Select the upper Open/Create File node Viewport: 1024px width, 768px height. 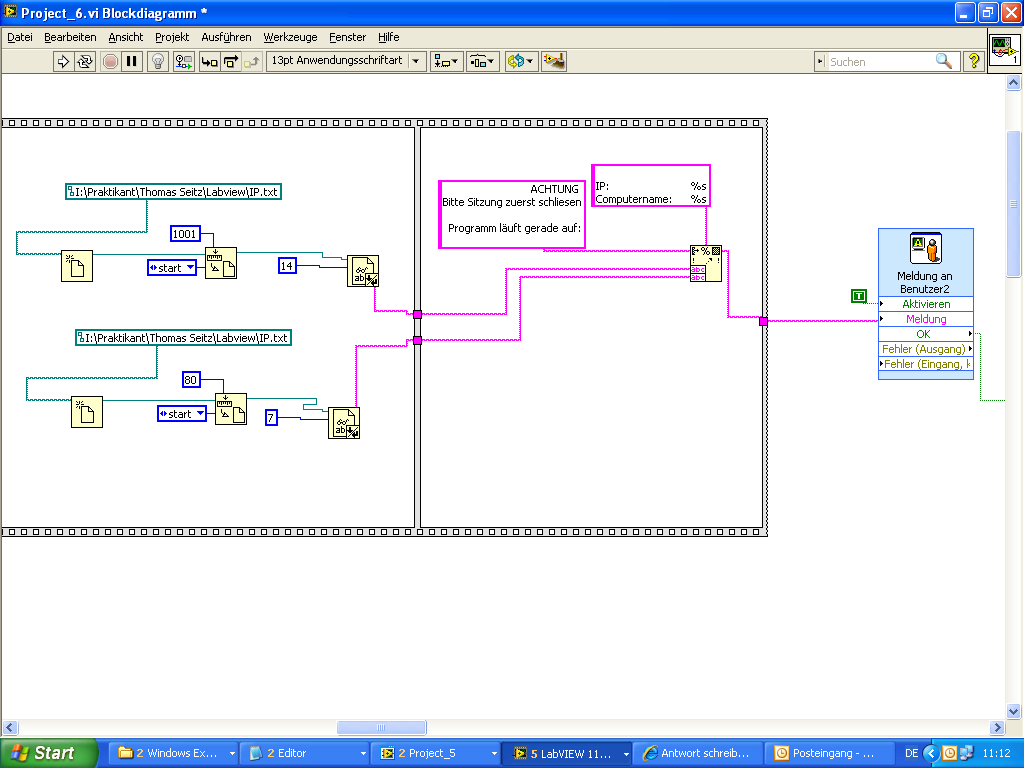(x=77, y=266)
